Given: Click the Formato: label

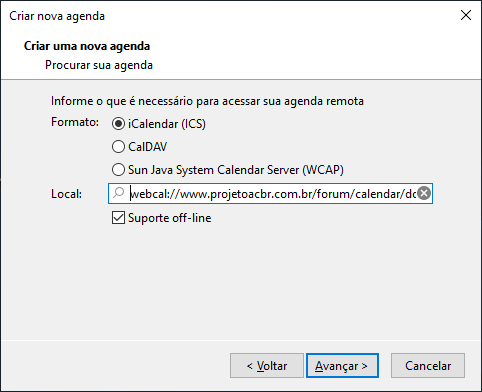Looking at the screenshot, I should 75,122.
